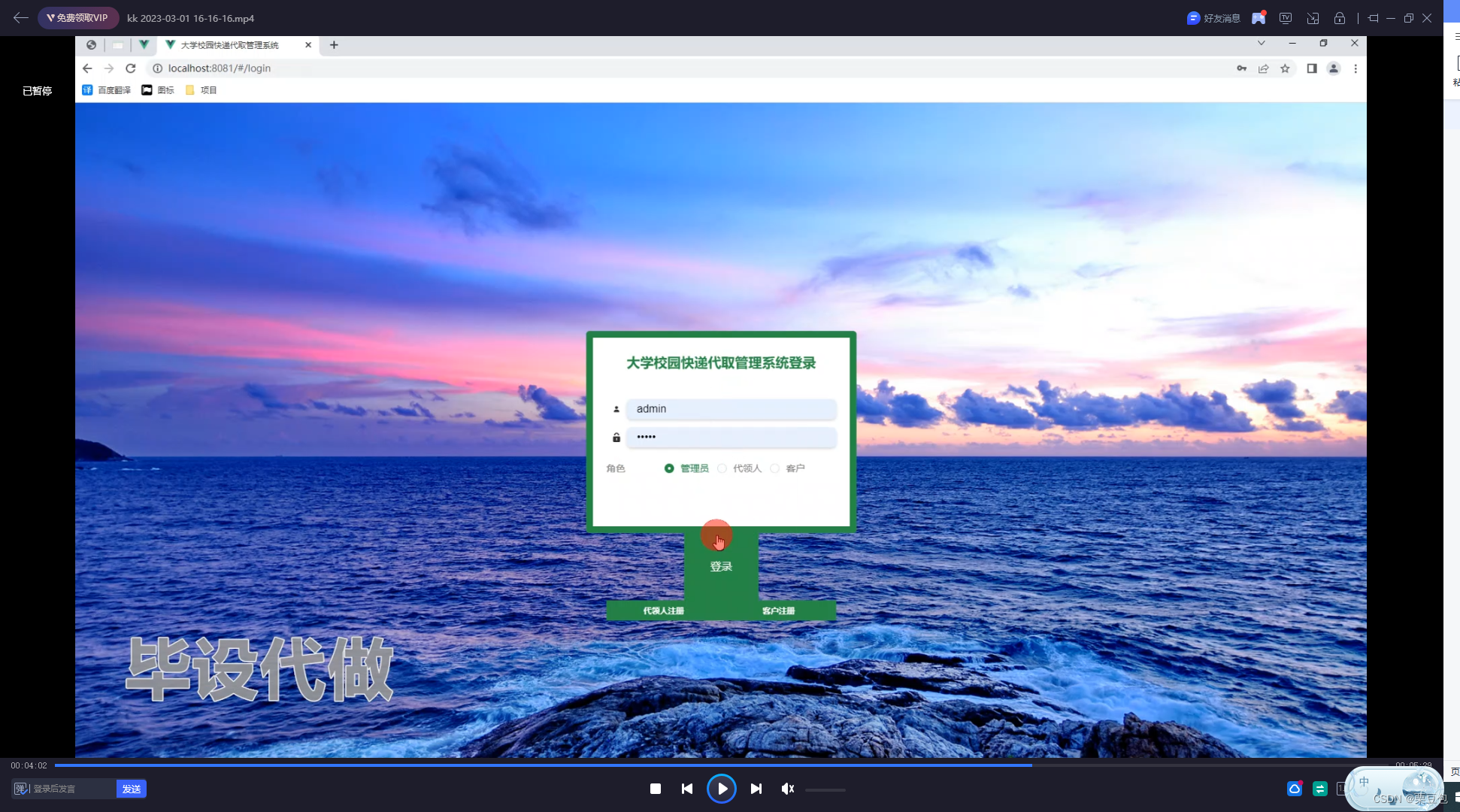1460x812 pixels.
Task: Click the TV cast icon
Action: click(x=1286, y=18)
